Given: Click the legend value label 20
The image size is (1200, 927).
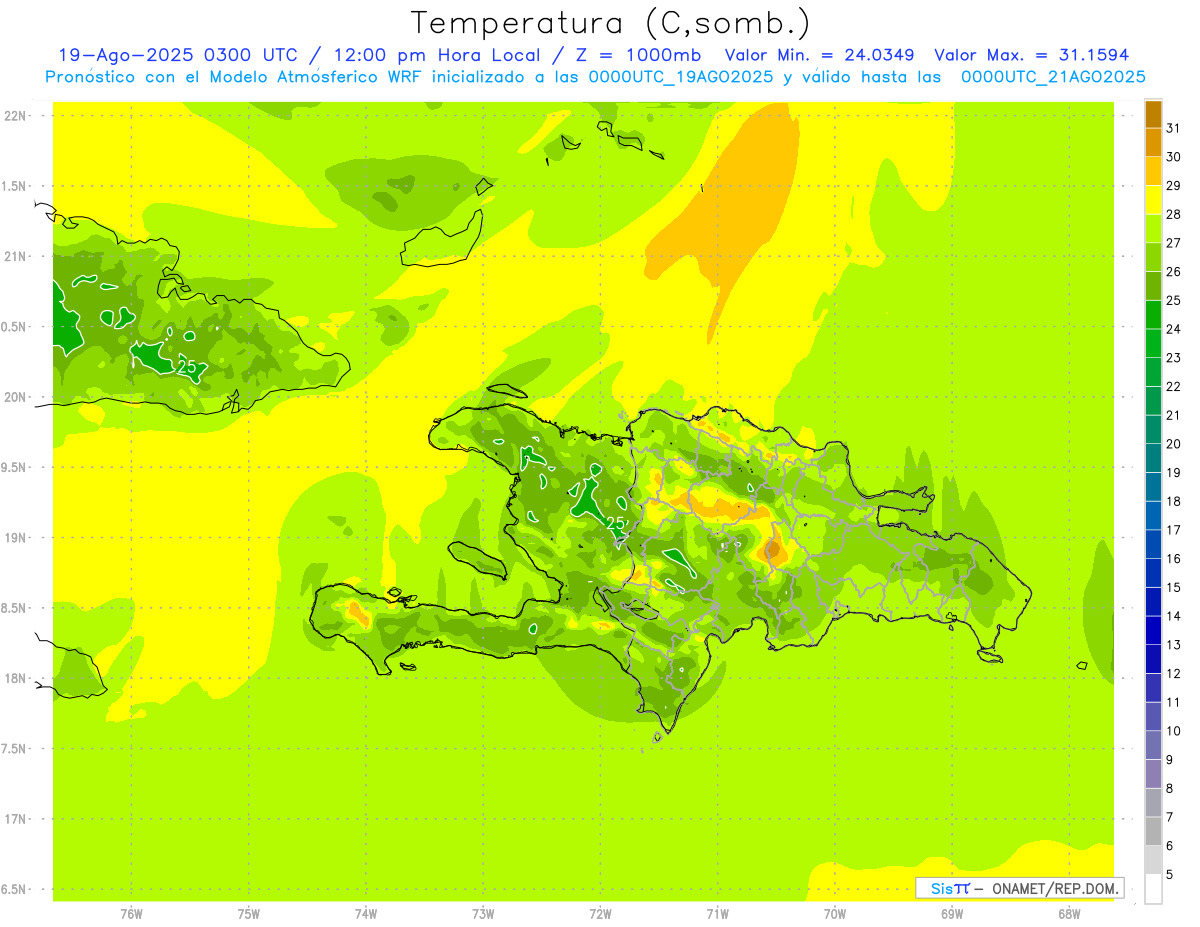Looking at the screenshot, I should tap(1174, 444).
